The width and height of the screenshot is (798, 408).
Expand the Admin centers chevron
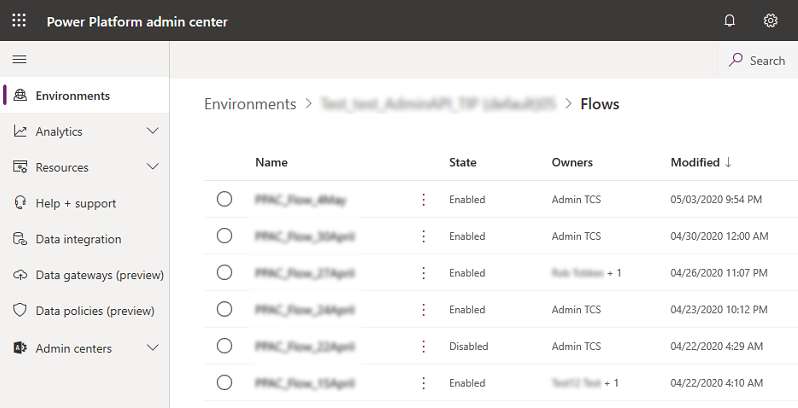(153, 348)
